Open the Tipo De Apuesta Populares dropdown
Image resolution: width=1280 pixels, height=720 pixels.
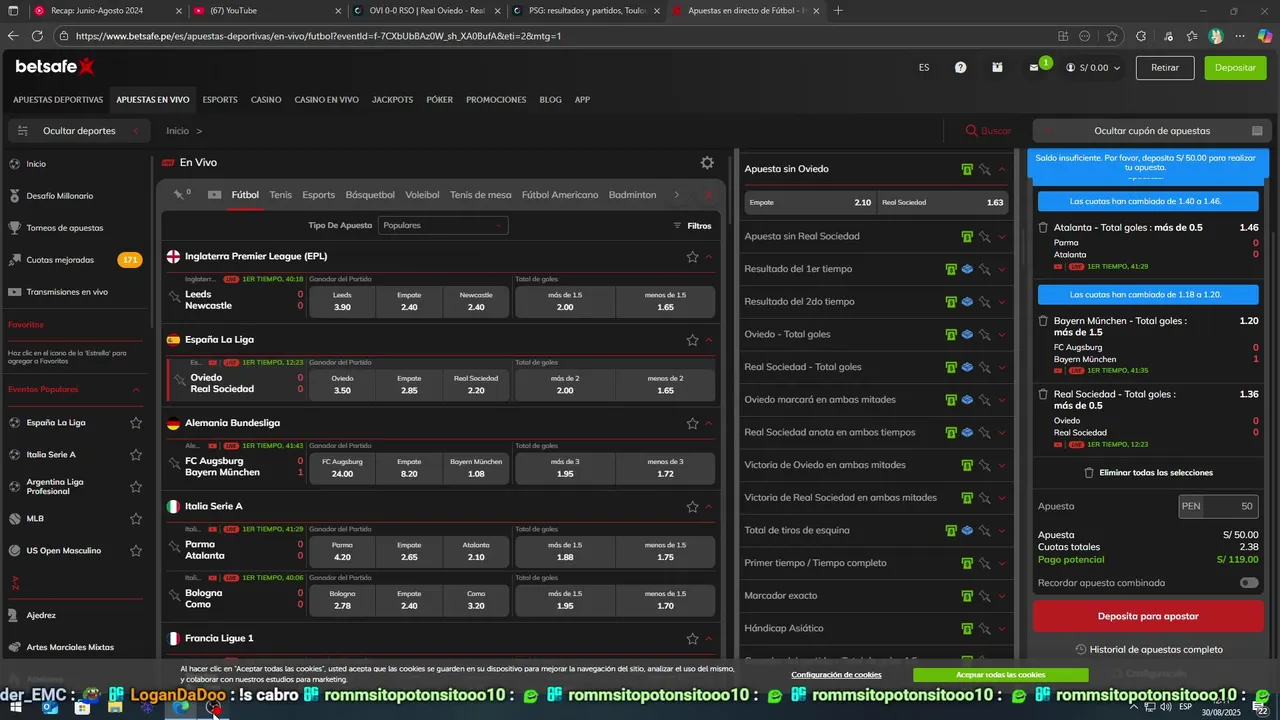[443, 226]
